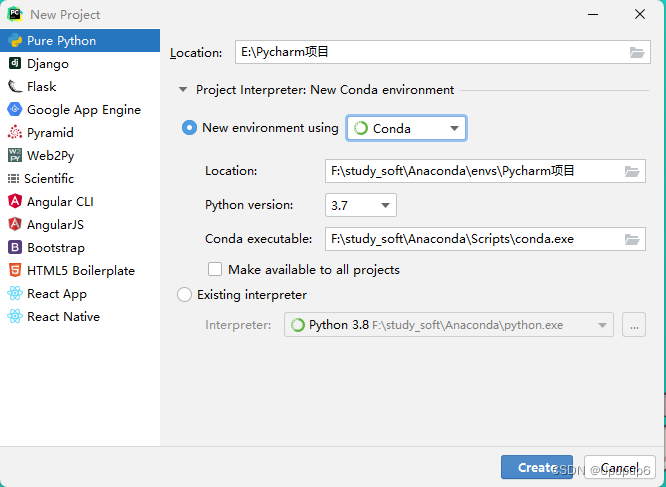Open interpreter settings with the ... button
This screenshot has width=666, height=487.
click(x=634, y=325)
